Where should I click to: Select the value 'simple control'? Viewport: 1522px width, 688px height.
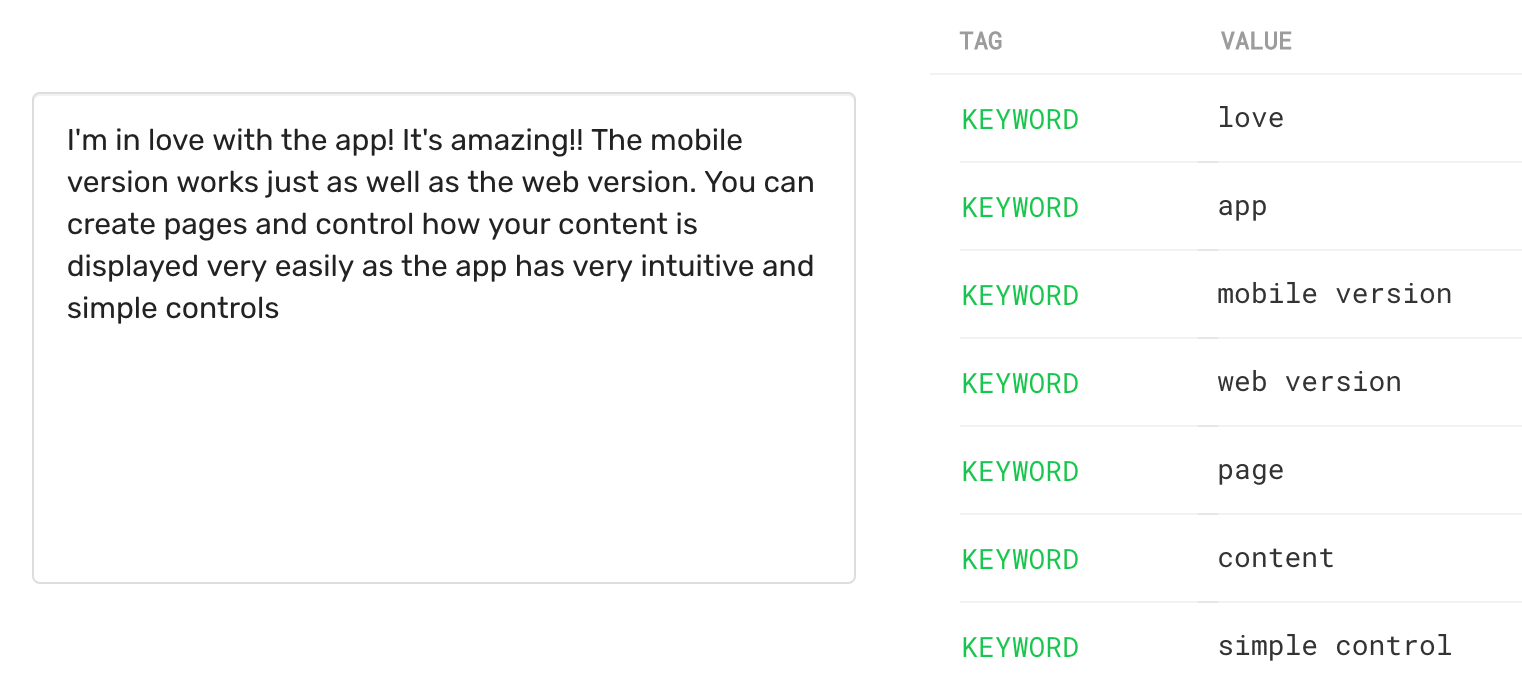[1334, 645]
